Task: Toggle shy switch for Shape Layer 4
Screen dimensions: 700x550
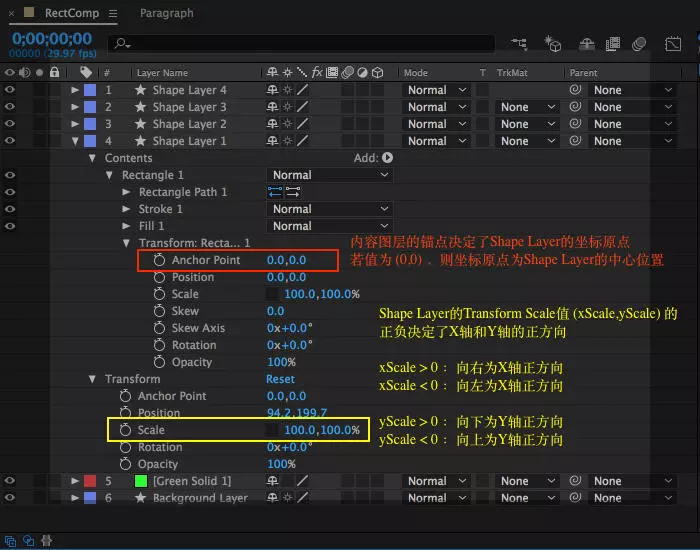Action: pos(272,90)
